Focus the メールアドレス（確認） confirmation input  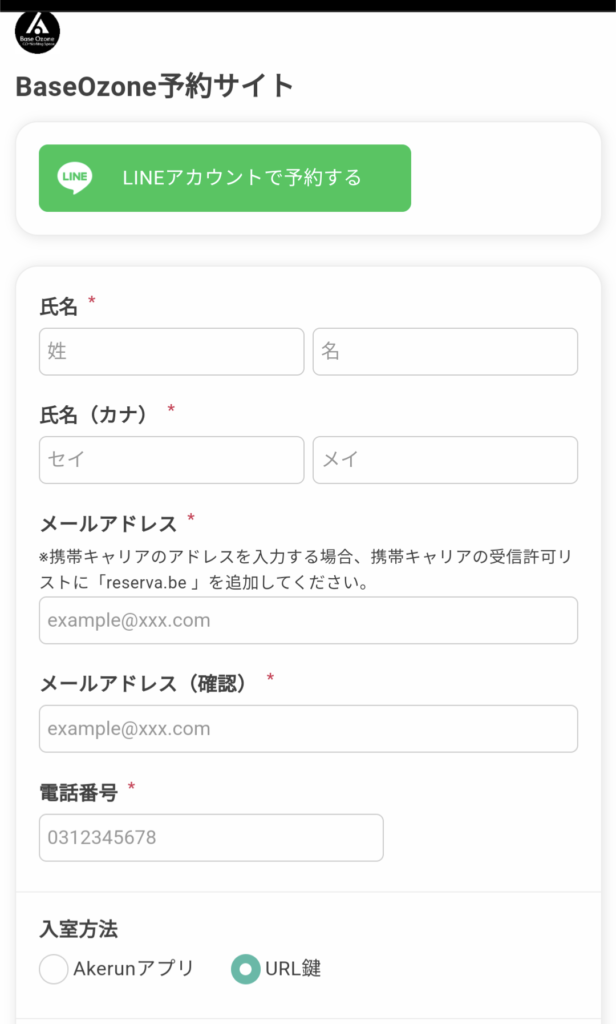(308, 728)
